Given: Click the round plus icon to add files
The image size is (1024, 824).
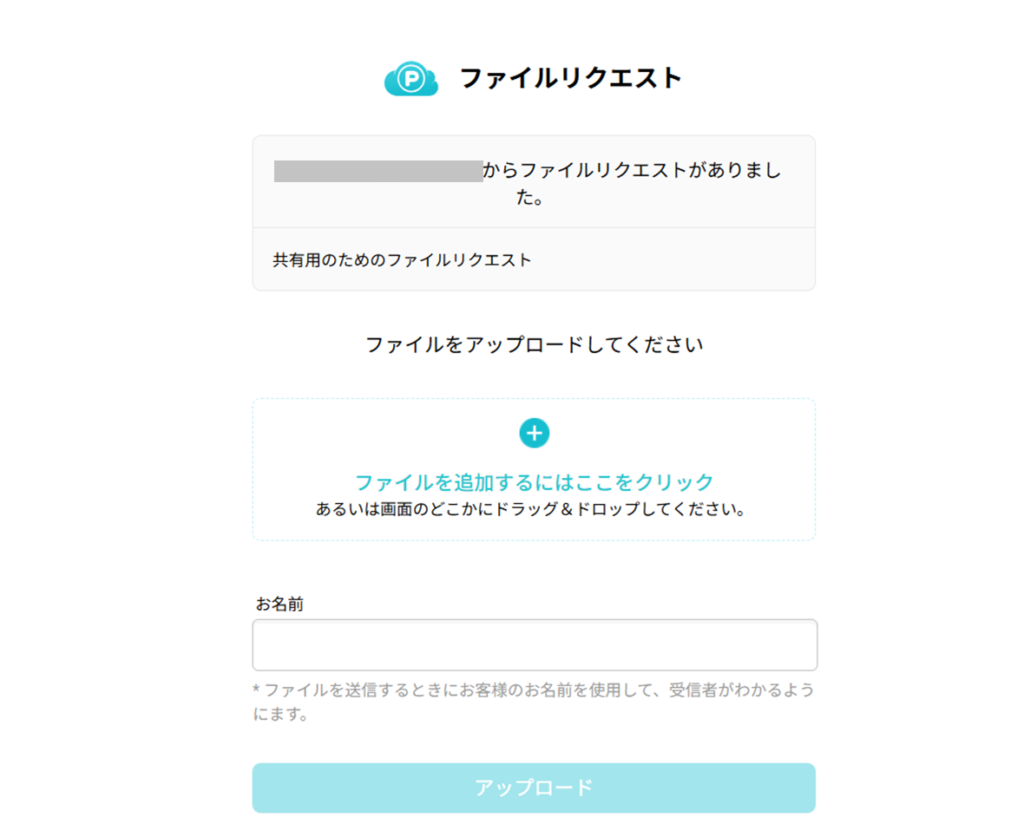Looking at the screenshot, I should (534, 433).
